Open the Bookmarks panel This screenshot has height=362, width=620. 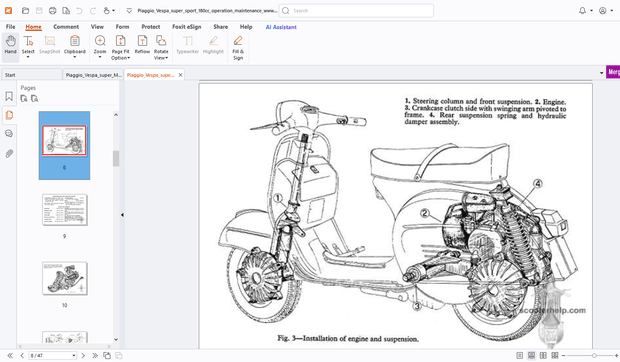(x=9, y=96)
